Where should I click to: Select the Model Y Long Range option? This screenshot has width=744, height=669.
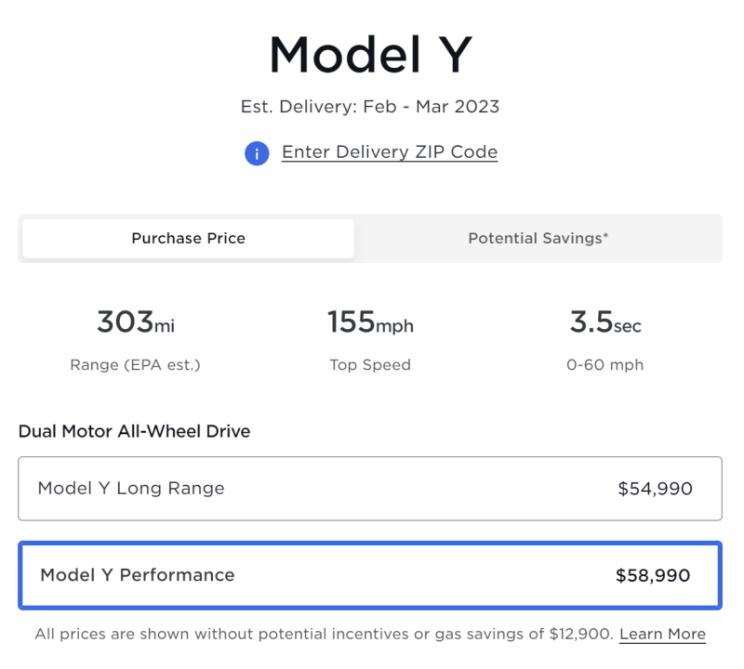click(369, 489)
